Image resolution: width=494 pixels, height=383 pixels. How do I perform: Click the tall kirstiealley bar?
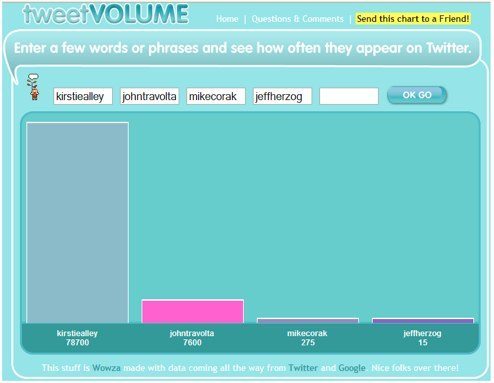coord(77,223)
